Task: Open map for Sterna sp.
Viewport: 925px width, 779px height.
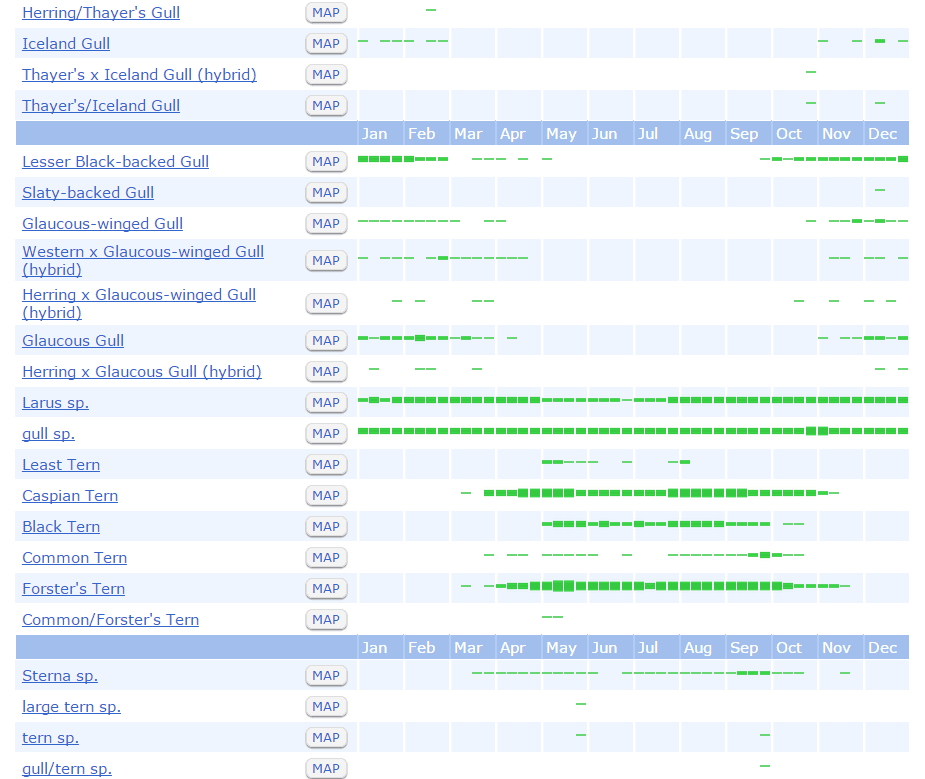Action: click(326, 676)
